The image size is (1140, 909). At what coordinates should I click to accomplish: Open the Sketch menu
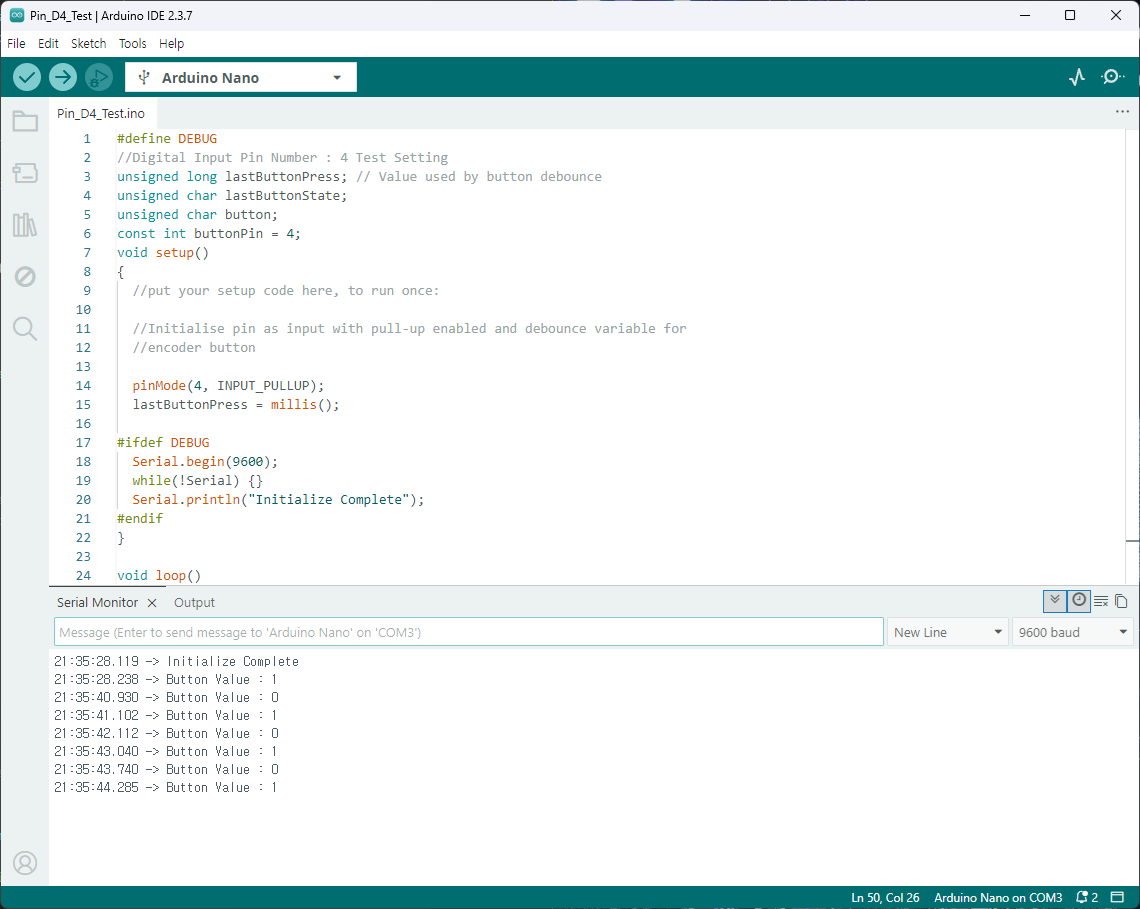(x=89, y=44)
